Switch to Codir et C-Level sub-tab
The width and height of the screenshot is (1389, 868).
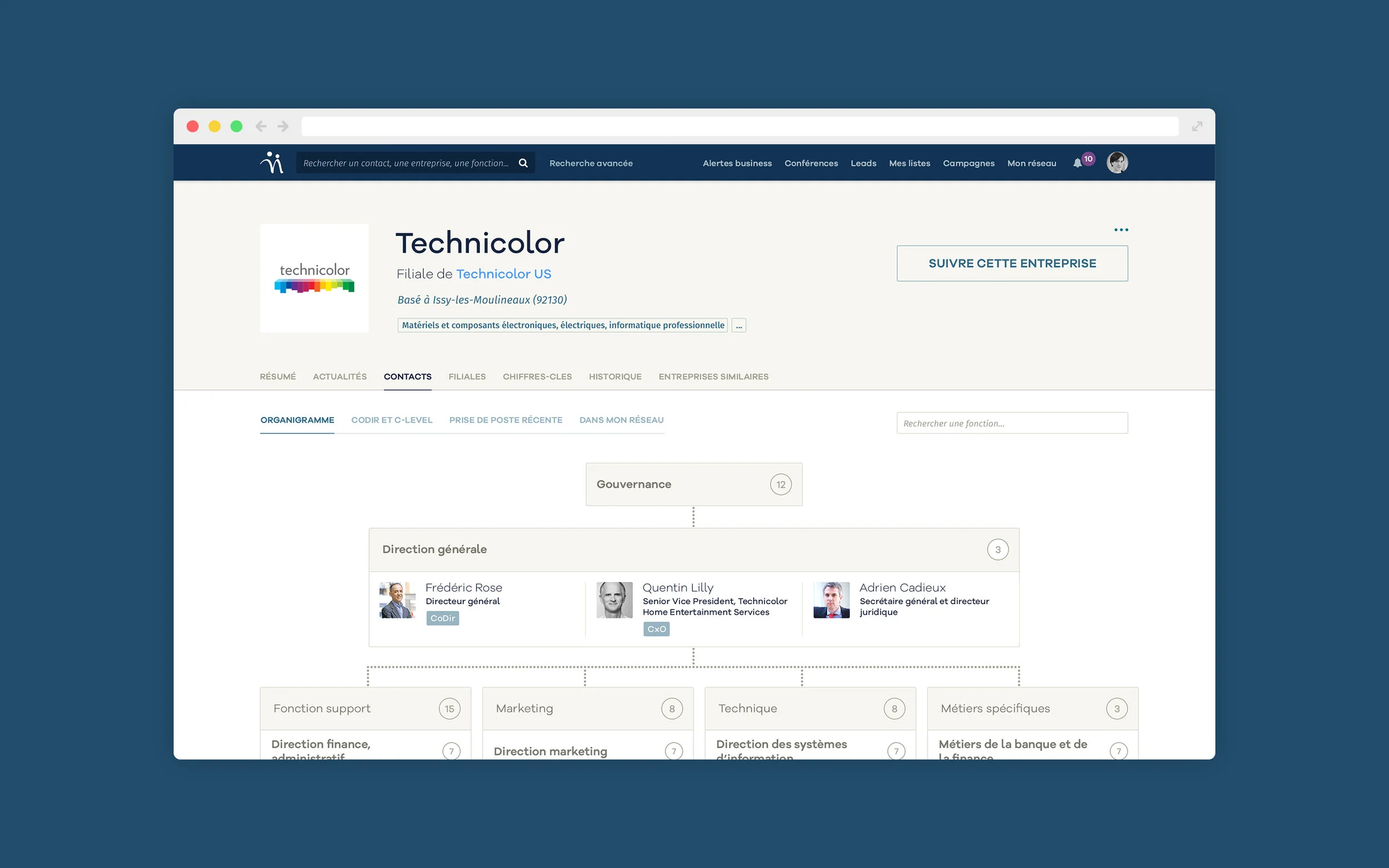[x=392, y=420]
